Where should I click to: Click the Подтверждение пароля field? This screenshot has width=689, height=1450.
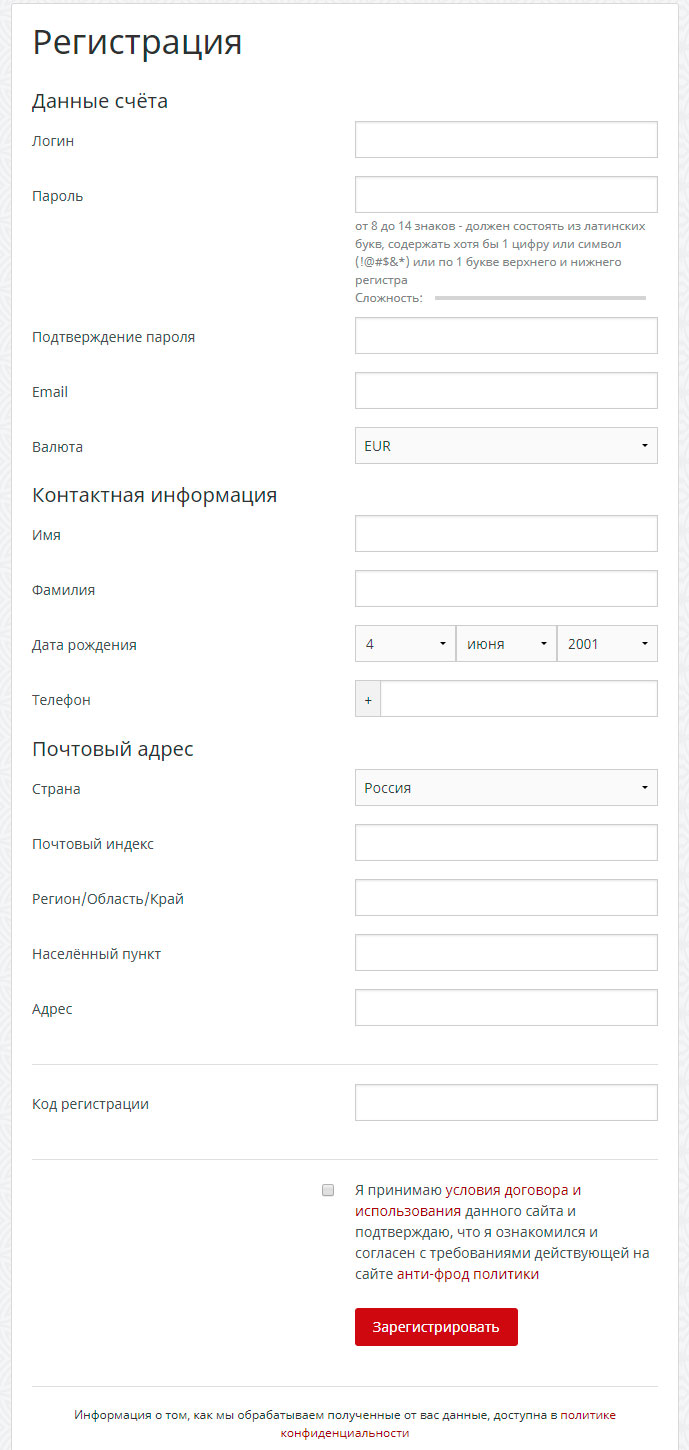coord(506,336)
